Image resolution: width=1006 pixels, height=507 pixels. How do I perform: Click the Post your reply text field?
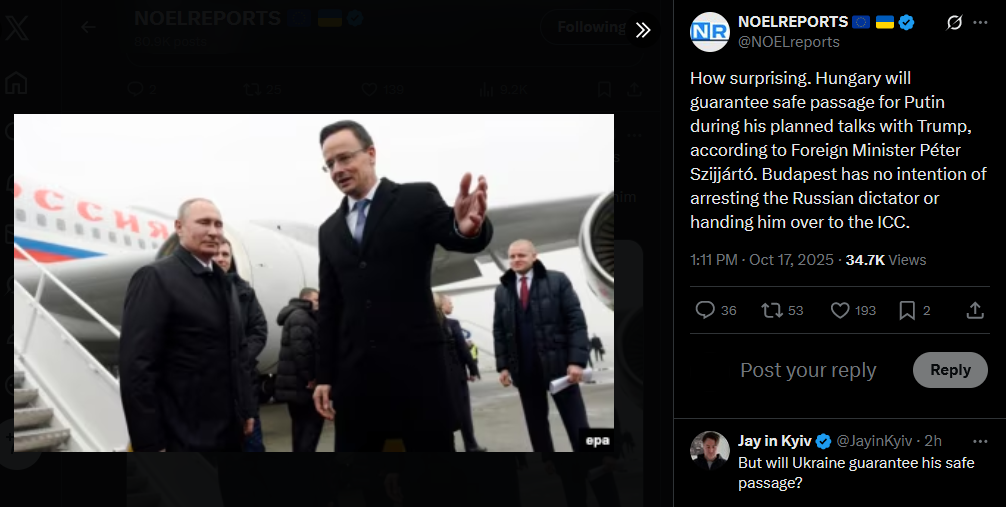pyautogui.click(x=808, y=370)
